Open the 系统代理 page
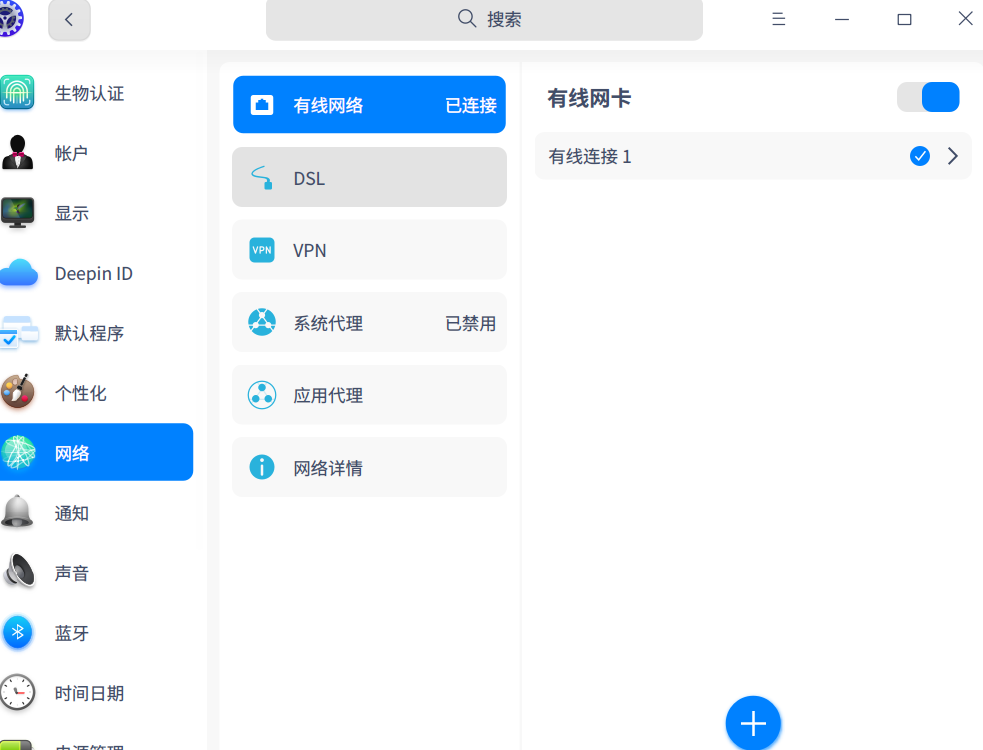 (x=369, y=322)
